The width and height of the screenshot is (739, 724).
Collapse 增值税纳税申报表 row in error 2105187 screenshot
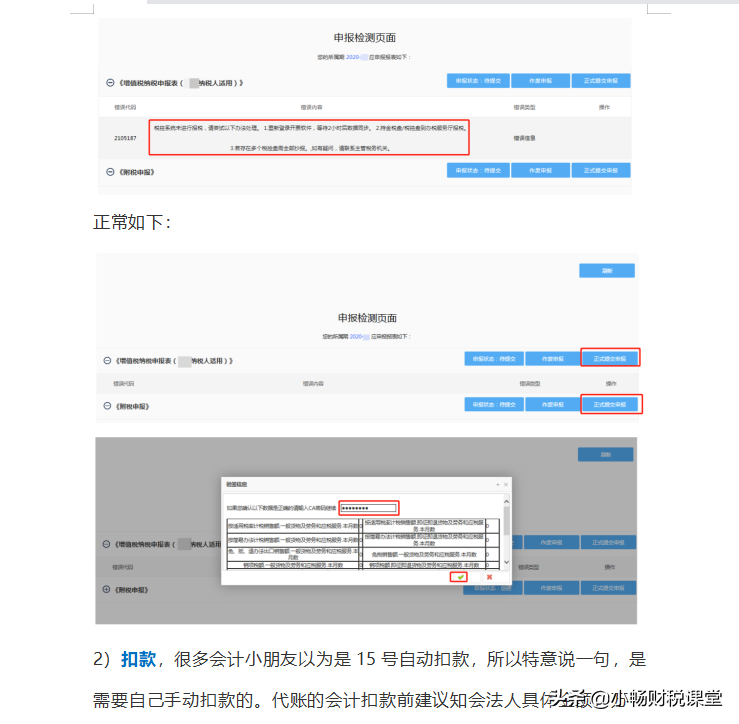[x=110, y=82]
